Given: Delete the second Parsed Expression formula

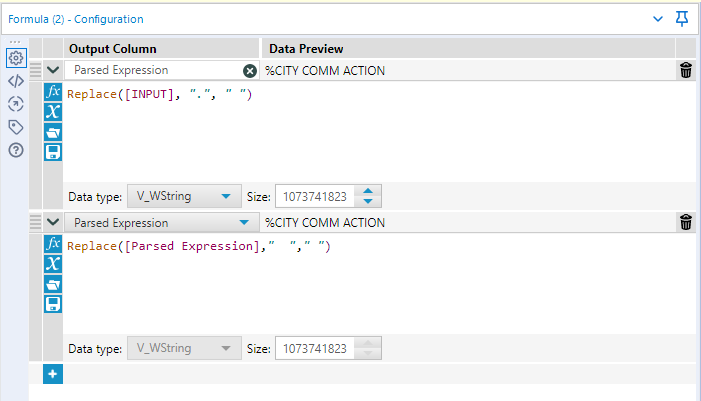Looking at the screenshot, I should 686,222.
